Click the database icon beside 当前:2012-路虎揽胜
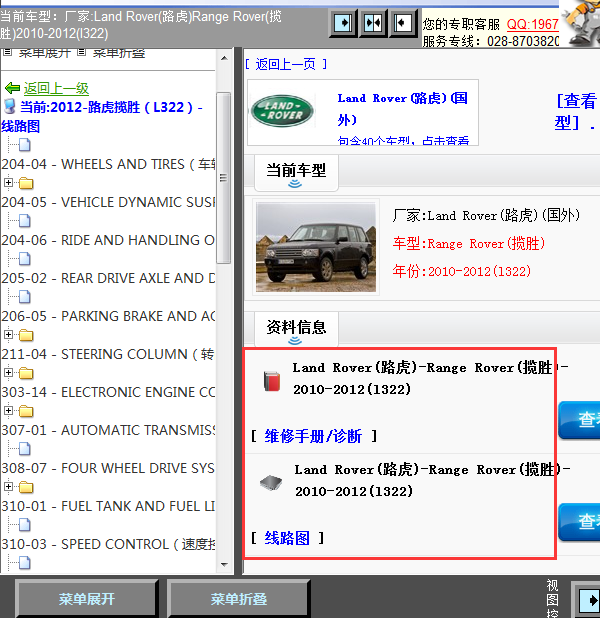 pyautogui.click(x=9, y=106)
